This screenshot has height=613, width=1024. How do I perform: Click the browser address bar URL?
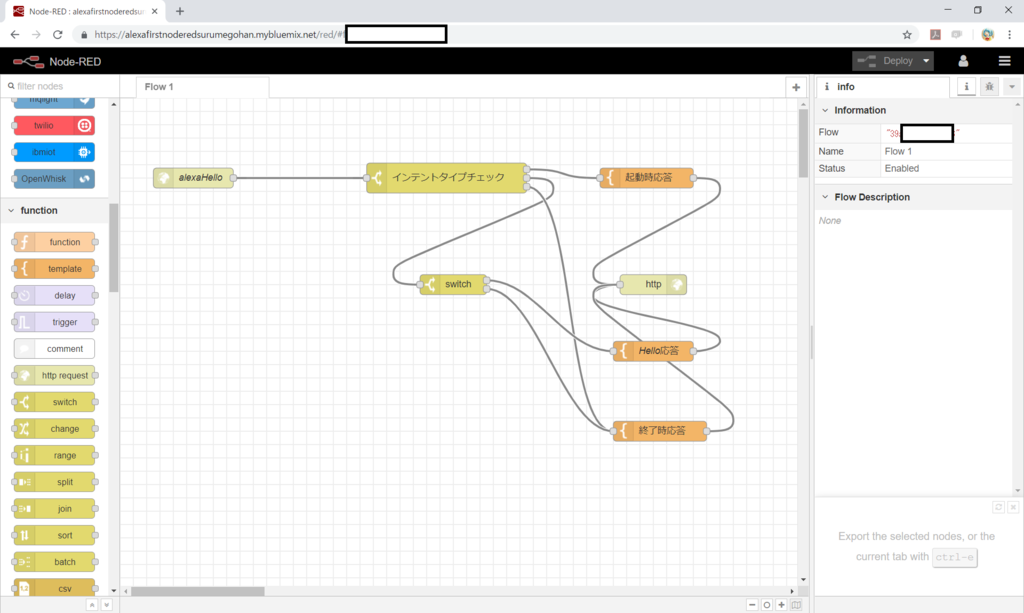[219, 35]
